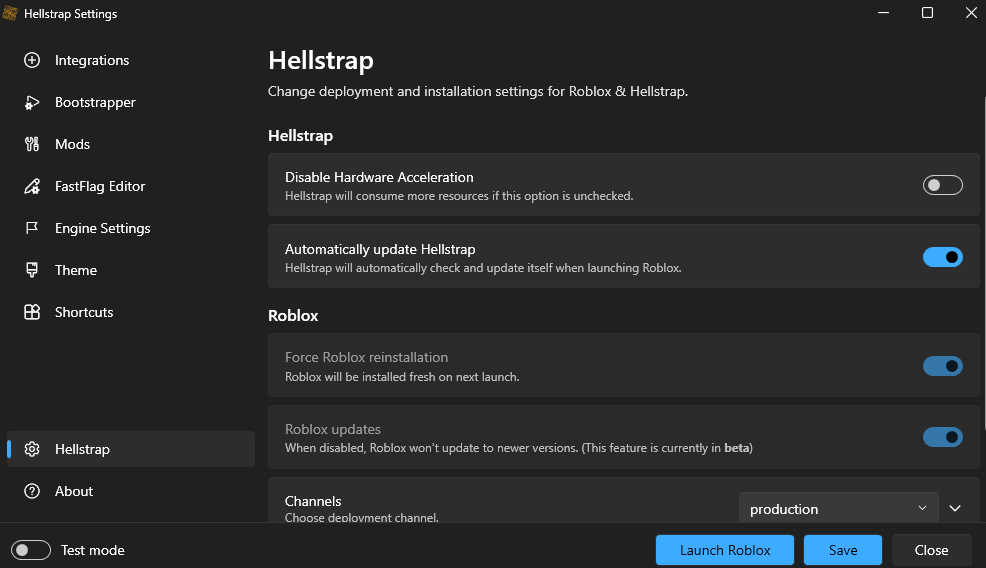
Task: Toggle the Roblox updates switch
Action: pos(943,437)
